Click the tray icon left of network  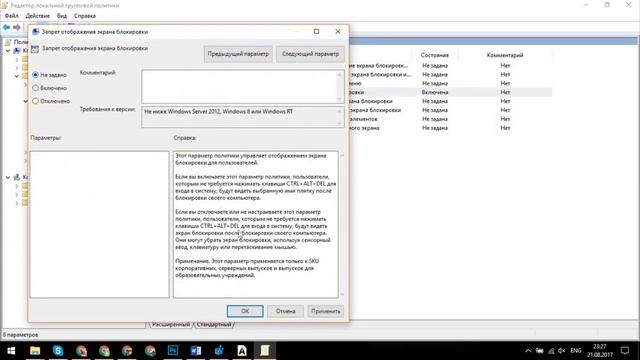(540, 351)
